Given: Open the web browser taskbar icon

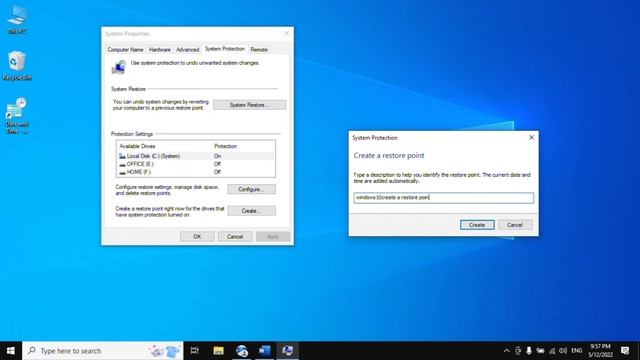Looking at the screenshot, I should pyautogui.click(x=242, y=351).
